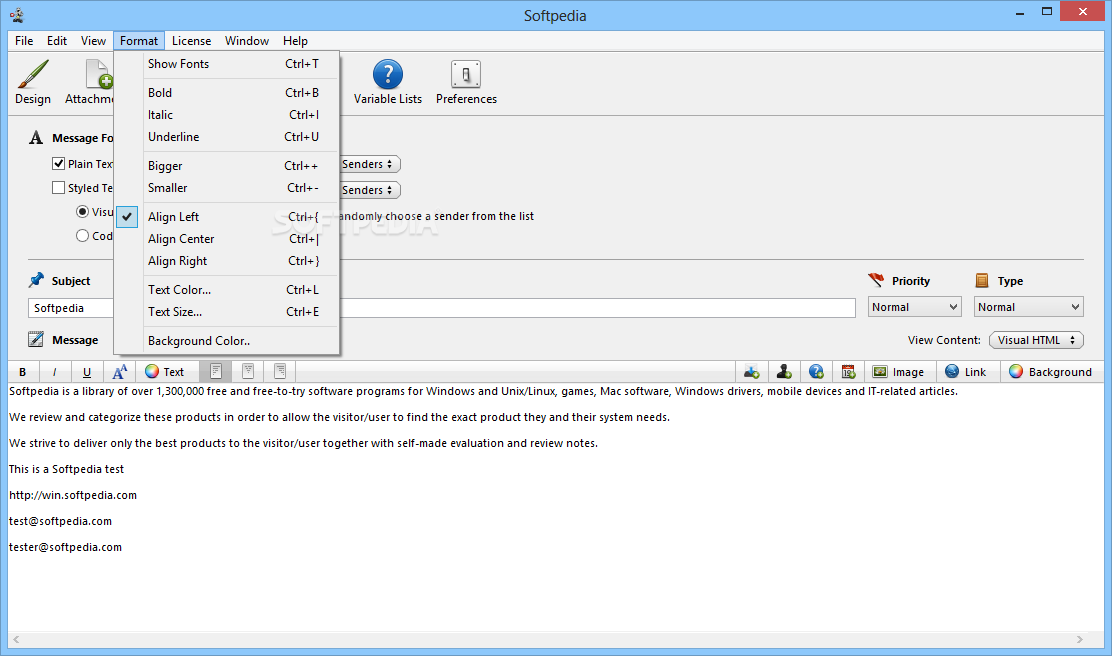Align text center using editor toolbar icon

pyautogui.click(x=248, y=371)
